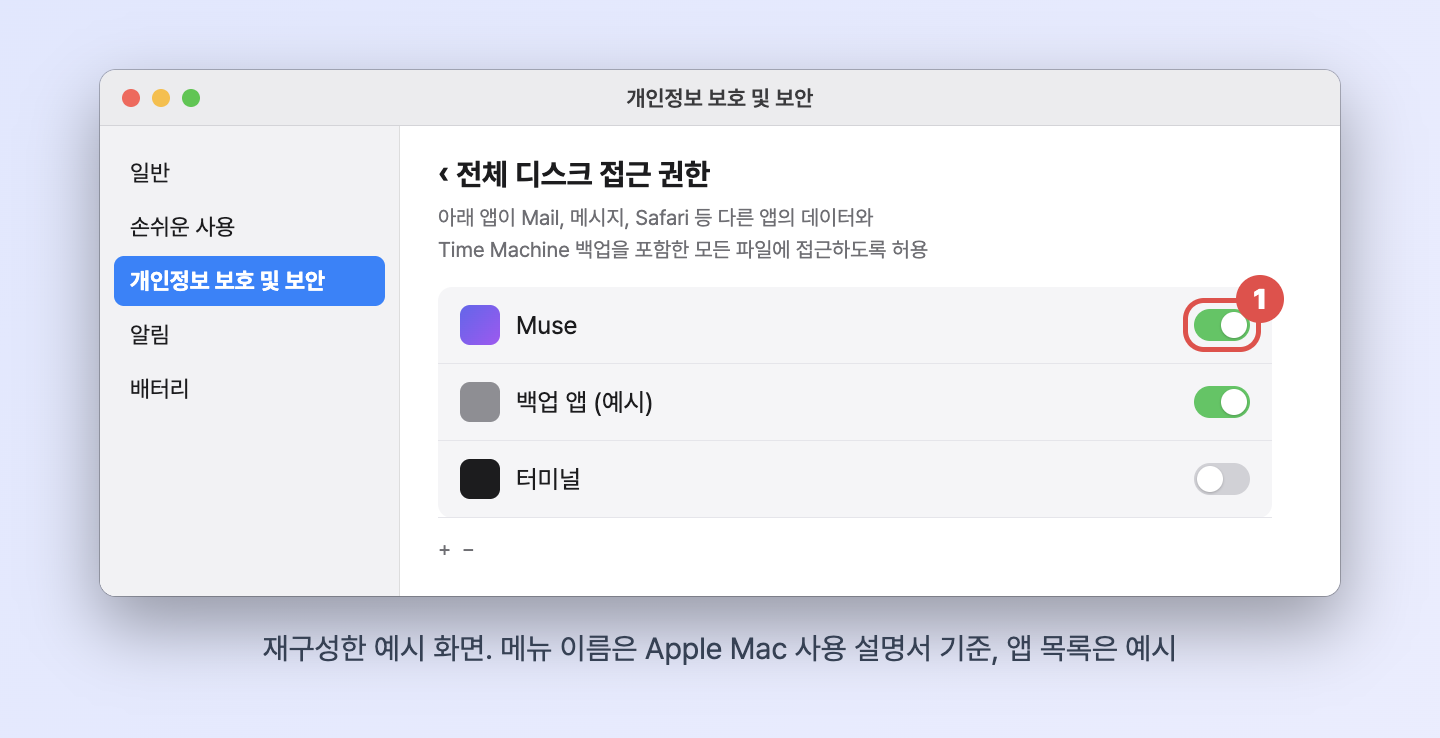Image resolution: width=1440 pixels, height=738 pixels.
Task: Select the Muse app name text
Action: 546,325
